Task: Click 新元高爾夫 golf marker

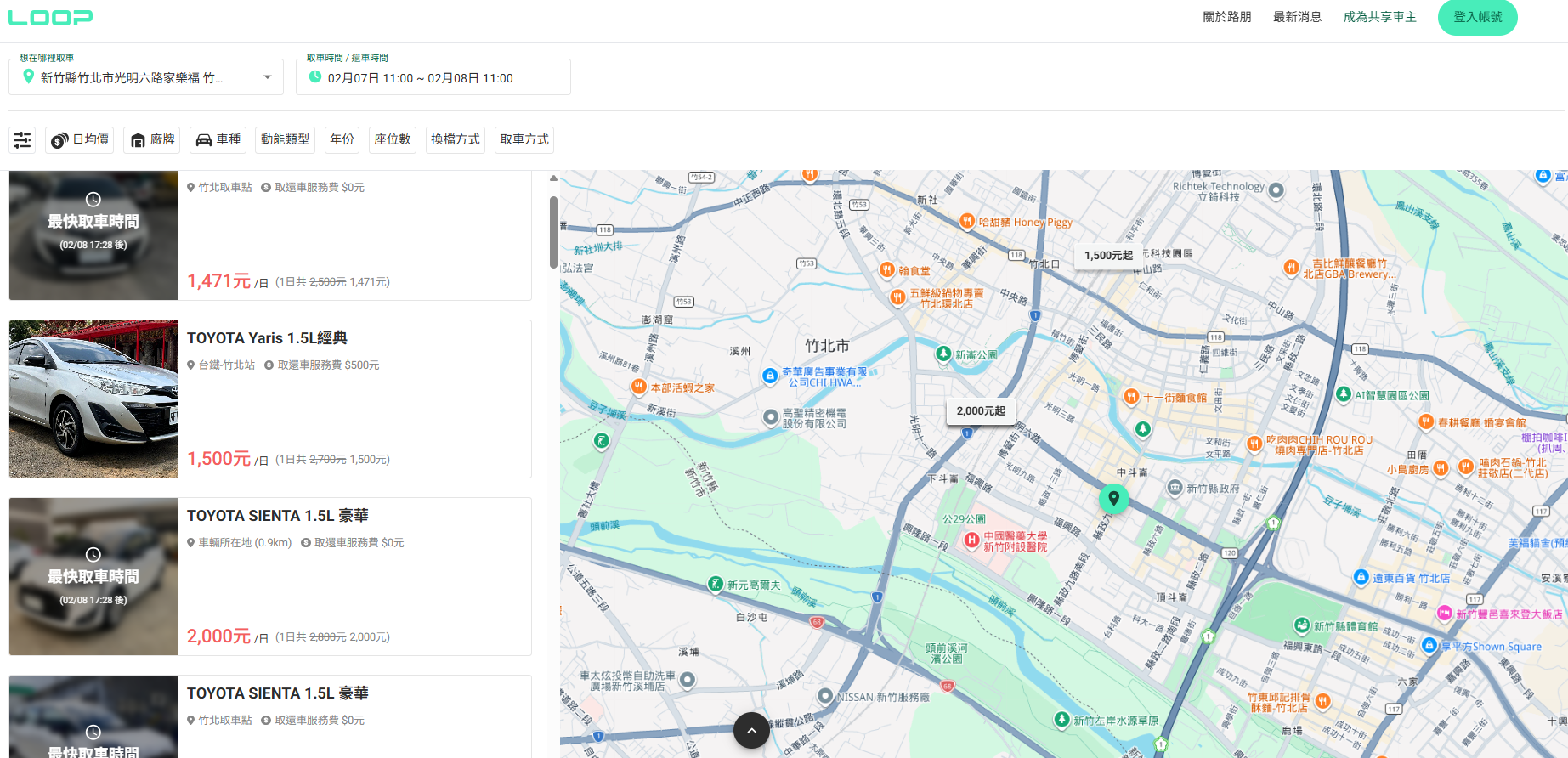Action: [x=716, y=585]
